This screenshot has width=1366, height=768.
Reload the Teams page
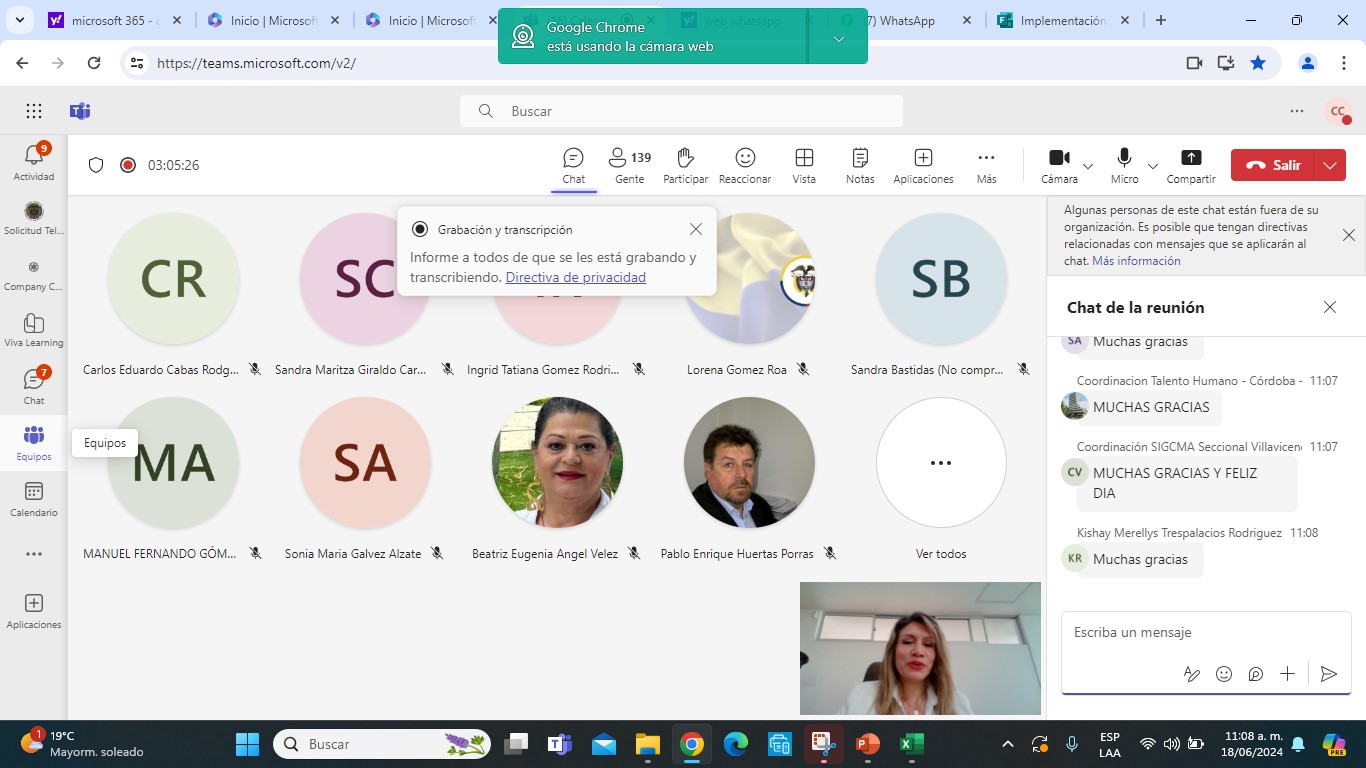(x=94, y=63)
